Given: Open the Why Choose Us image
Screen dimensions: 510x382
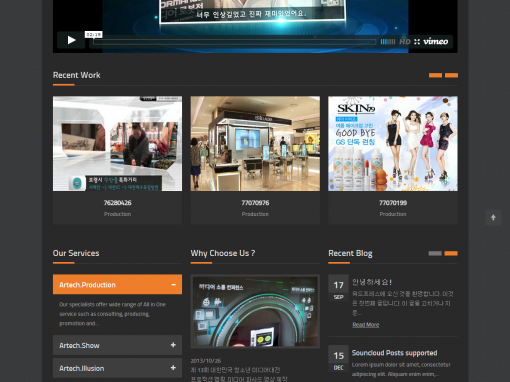Looking at the screenshot, I should tap(255, 311).
